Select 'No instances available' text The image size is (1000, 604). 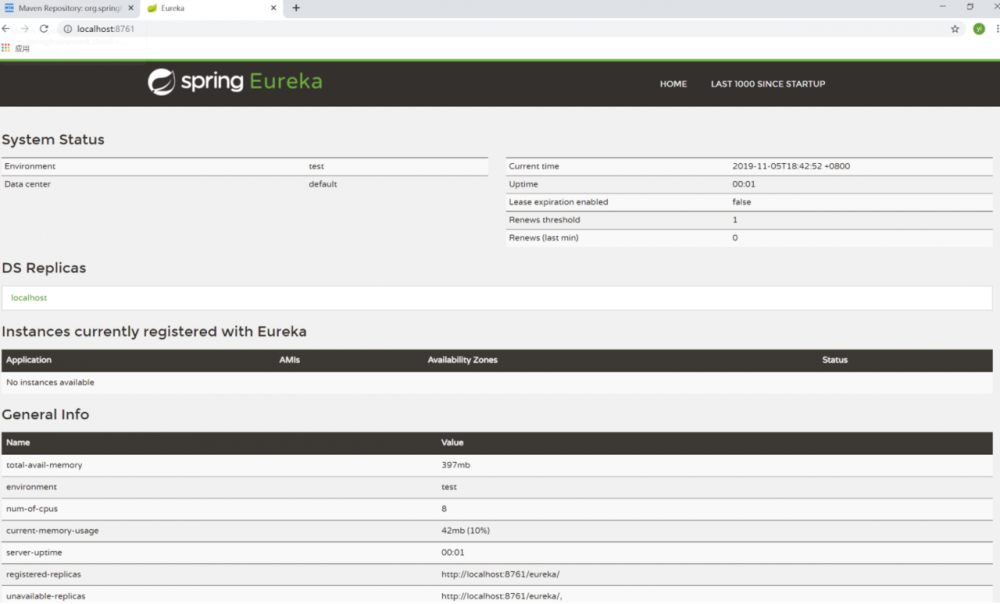tap(50, 383)
